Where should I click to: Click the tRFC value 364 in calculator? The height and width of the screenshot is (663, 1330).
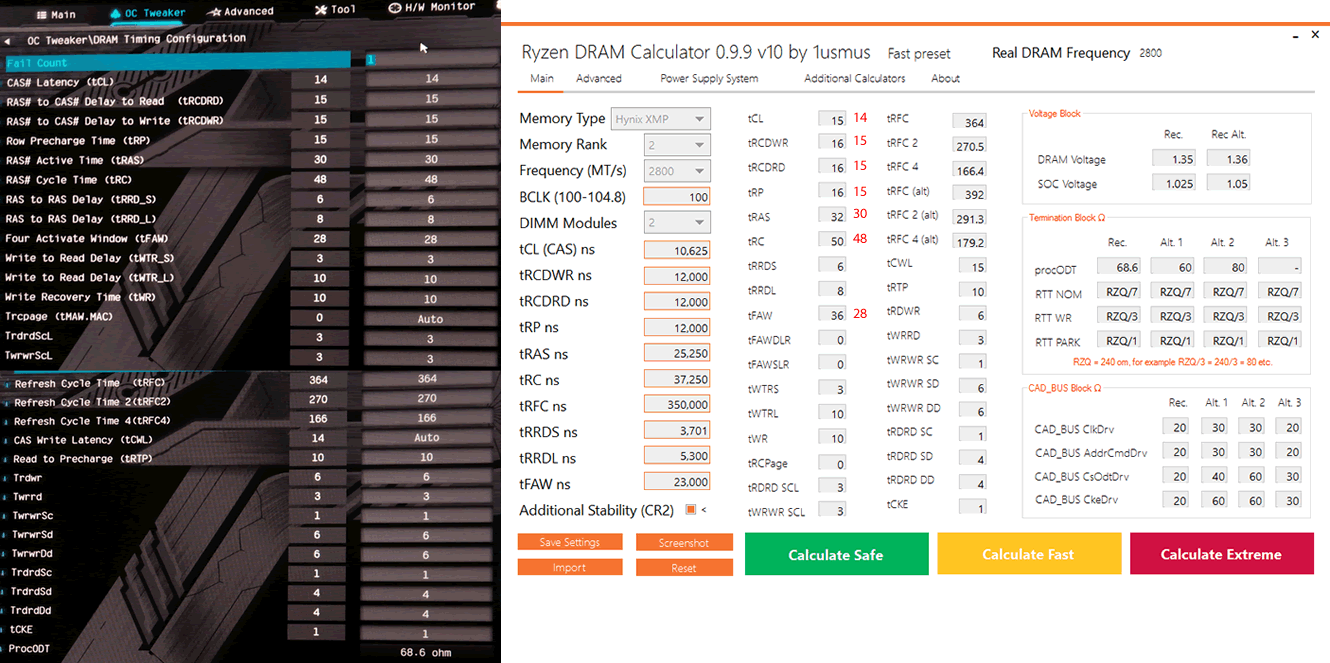point(969,122)
